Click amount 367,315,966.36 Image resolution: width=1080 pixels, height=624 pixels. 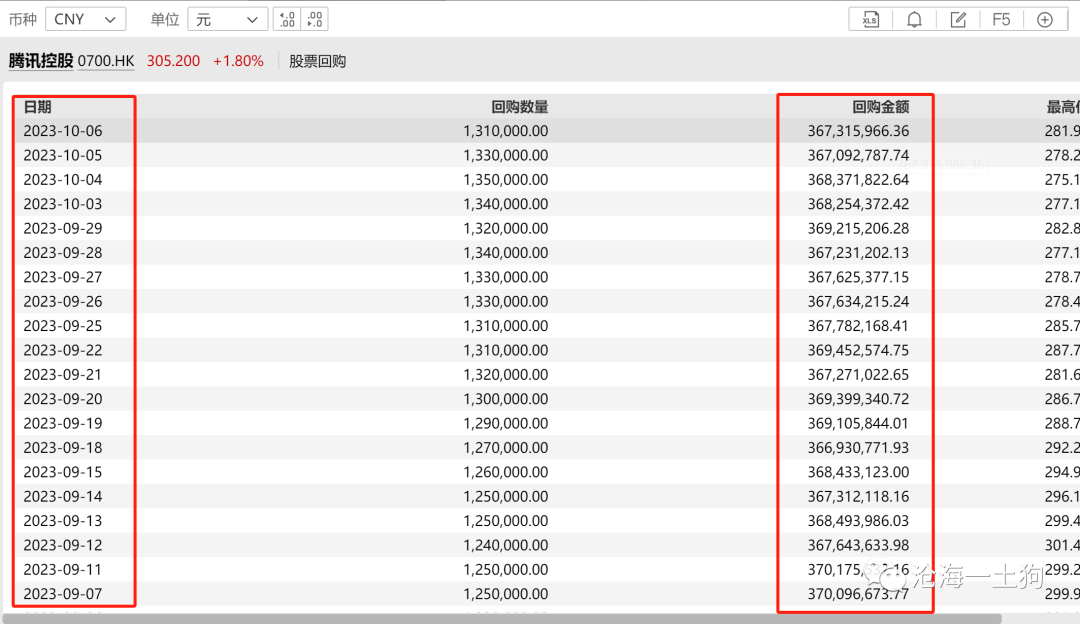[x=858, y=131]
